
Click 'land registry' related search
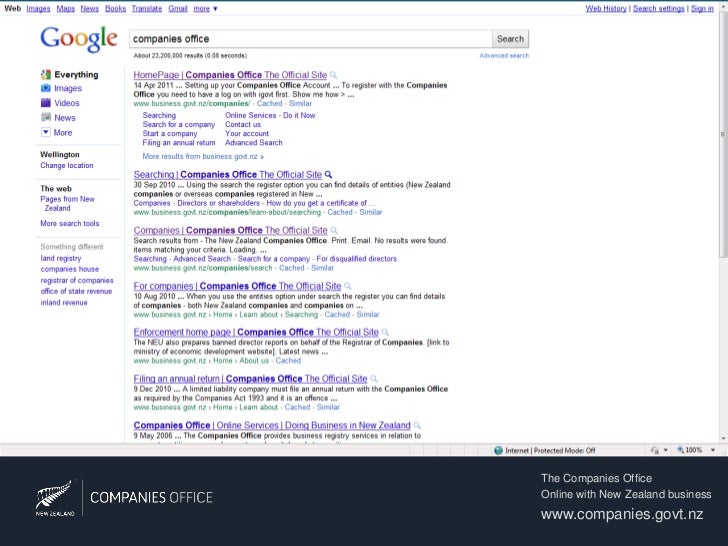click(61, 258)
